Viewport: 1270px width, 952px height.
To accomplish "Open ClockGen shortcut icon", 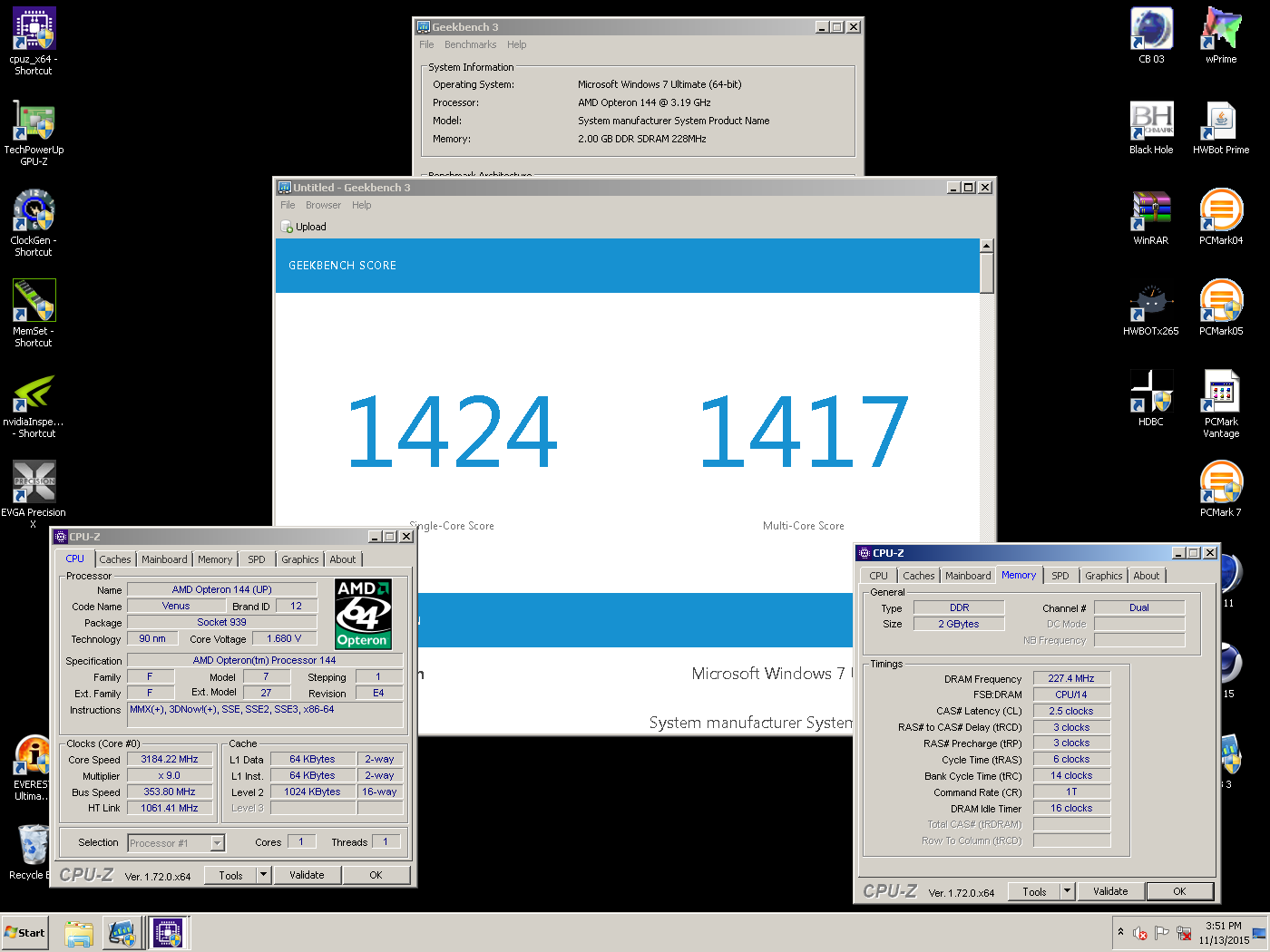I will pyautogui.click(x=34, y=222).
